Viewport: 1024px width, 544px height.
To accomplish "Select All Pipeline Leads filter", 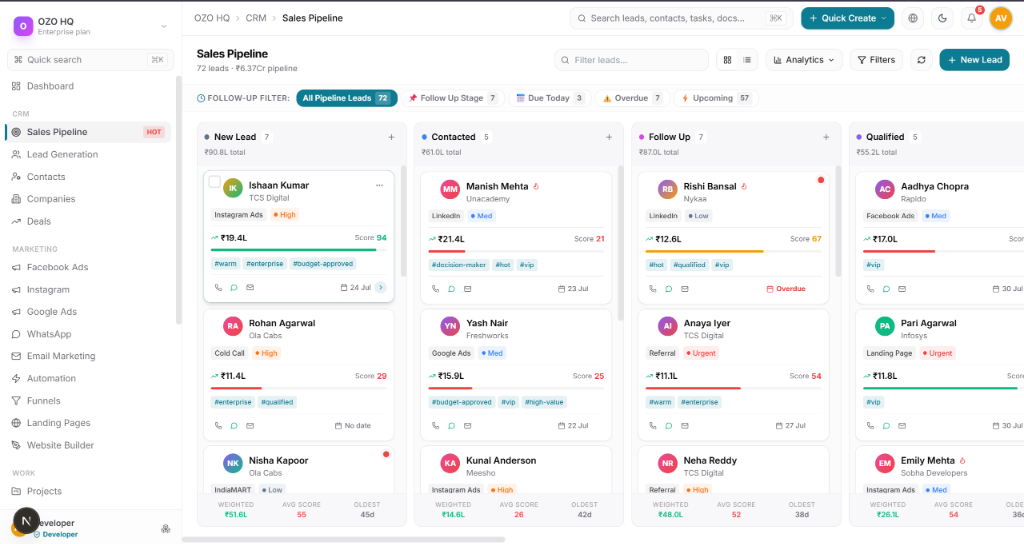I will [346, 98].
